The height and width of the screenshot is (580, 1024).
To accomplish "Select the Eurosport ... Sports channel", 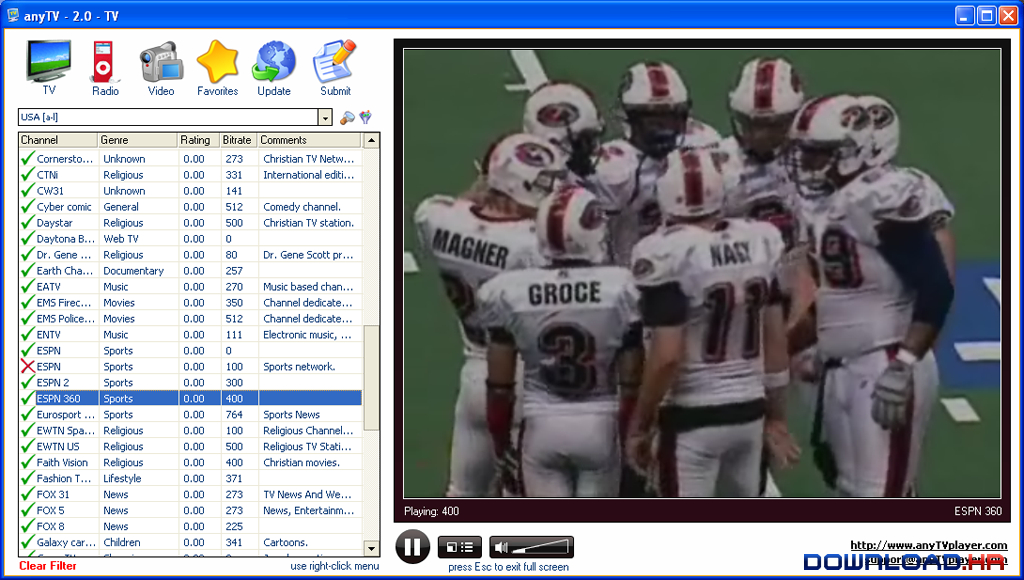I will click(191, 414).
